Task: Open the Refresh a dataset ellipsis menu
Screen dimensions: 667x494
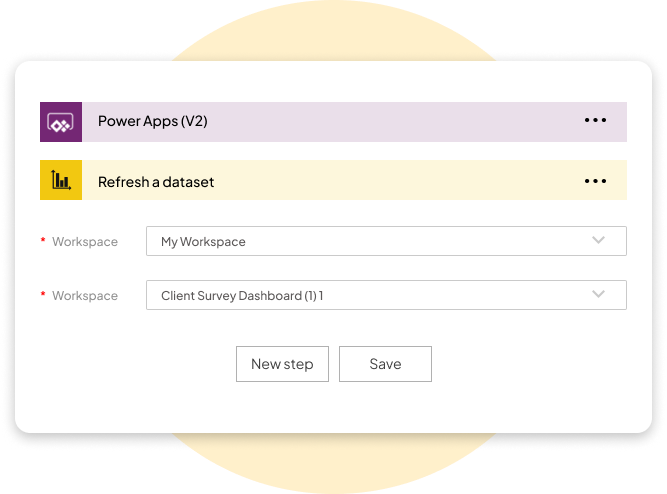Action: point(595,181)
